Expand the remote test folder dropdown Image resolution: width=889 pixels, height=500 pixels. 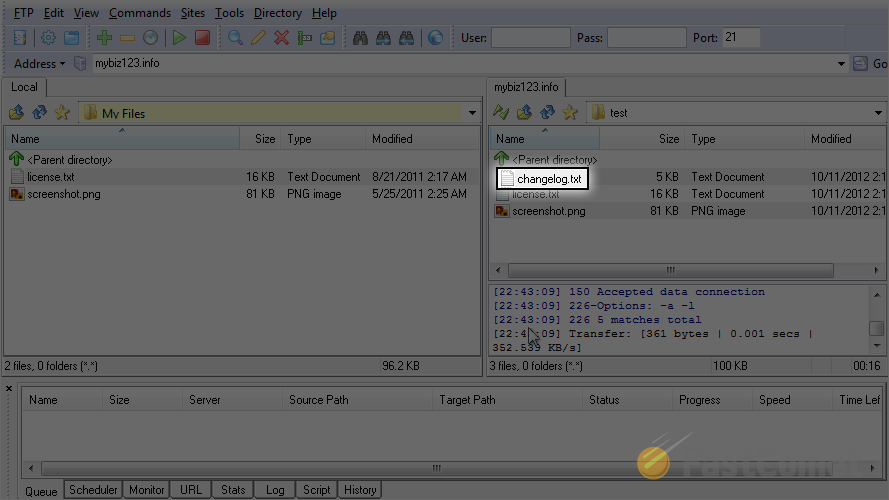(x=878, y=113)
